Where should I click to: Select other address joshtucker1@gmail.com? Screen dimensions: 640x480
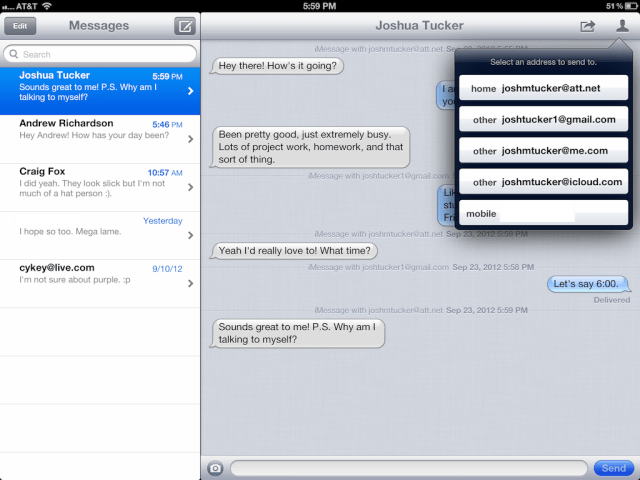pyautogui.click(x=543, y=119)
